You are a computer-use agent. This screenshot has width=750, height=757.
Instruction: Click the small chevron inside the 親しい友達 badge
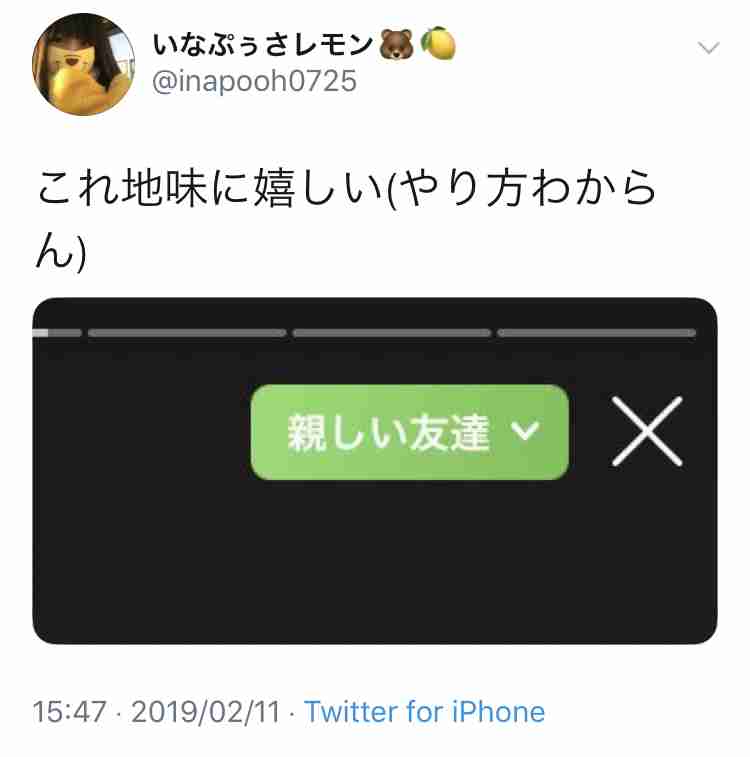pos(525,430)
